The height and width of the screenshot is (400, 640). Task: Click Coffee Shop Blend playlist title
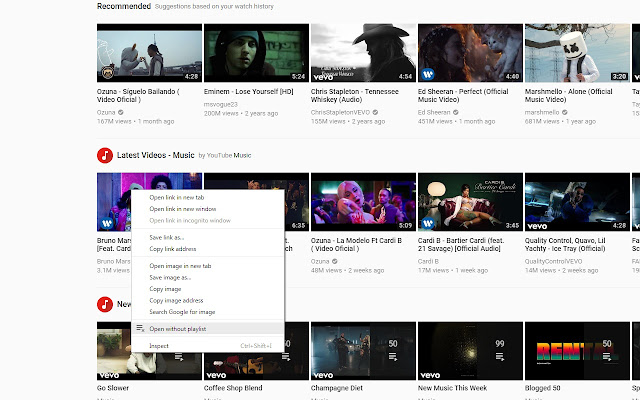tap(233, 388)
